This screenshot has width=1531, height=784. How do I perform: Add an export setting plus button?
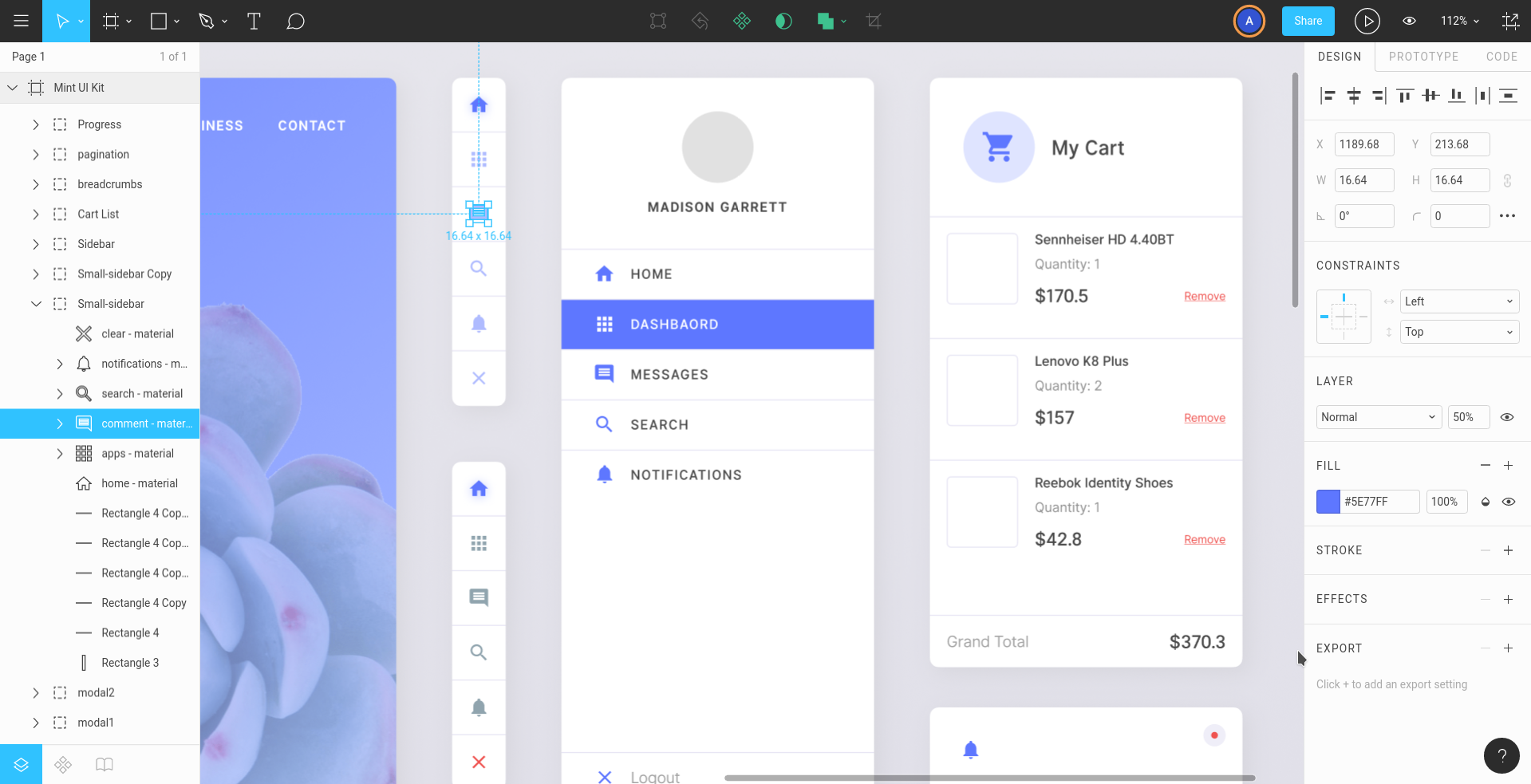(1508, 648)
